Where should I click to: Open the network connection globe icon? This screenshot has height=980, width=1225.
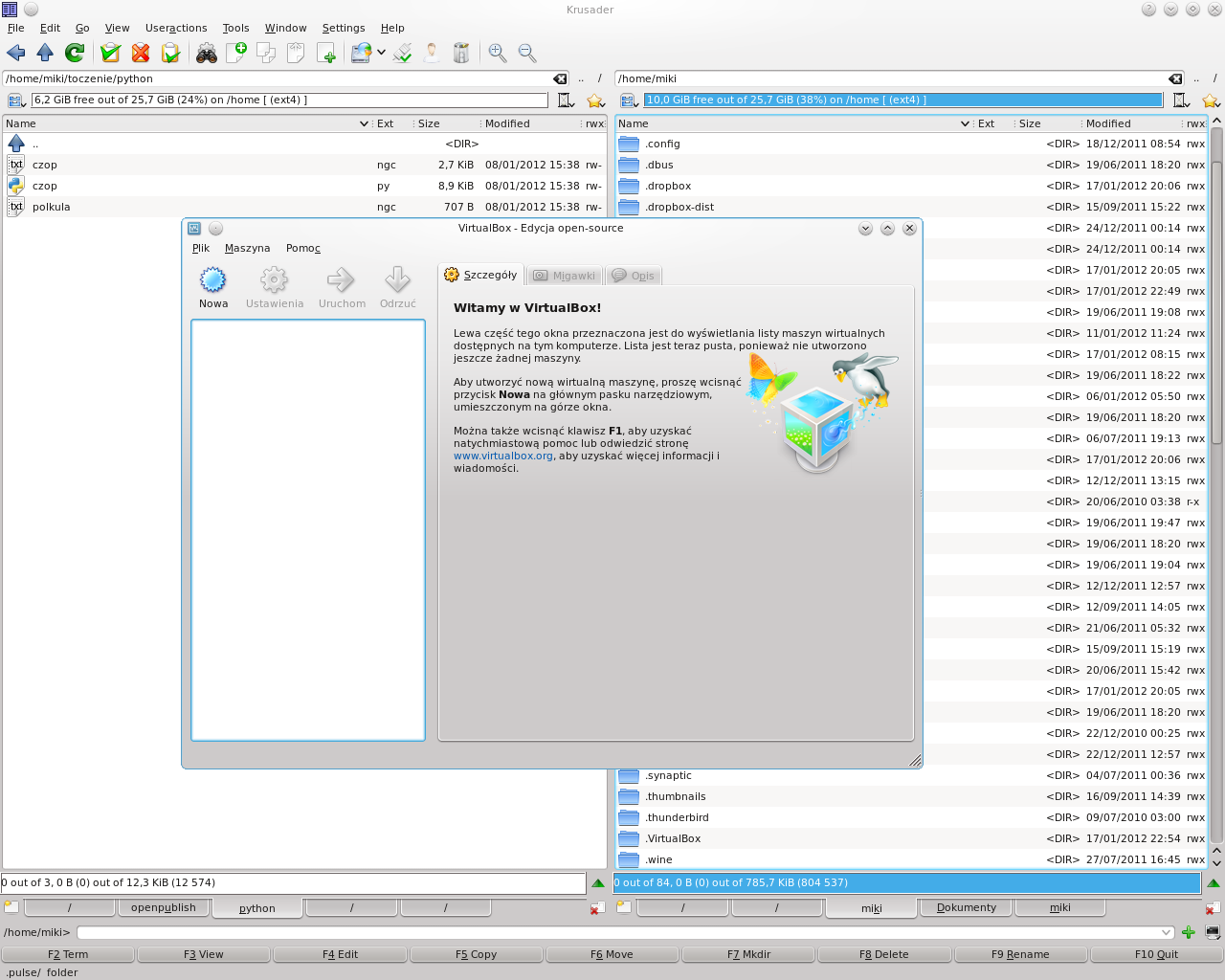362,53
